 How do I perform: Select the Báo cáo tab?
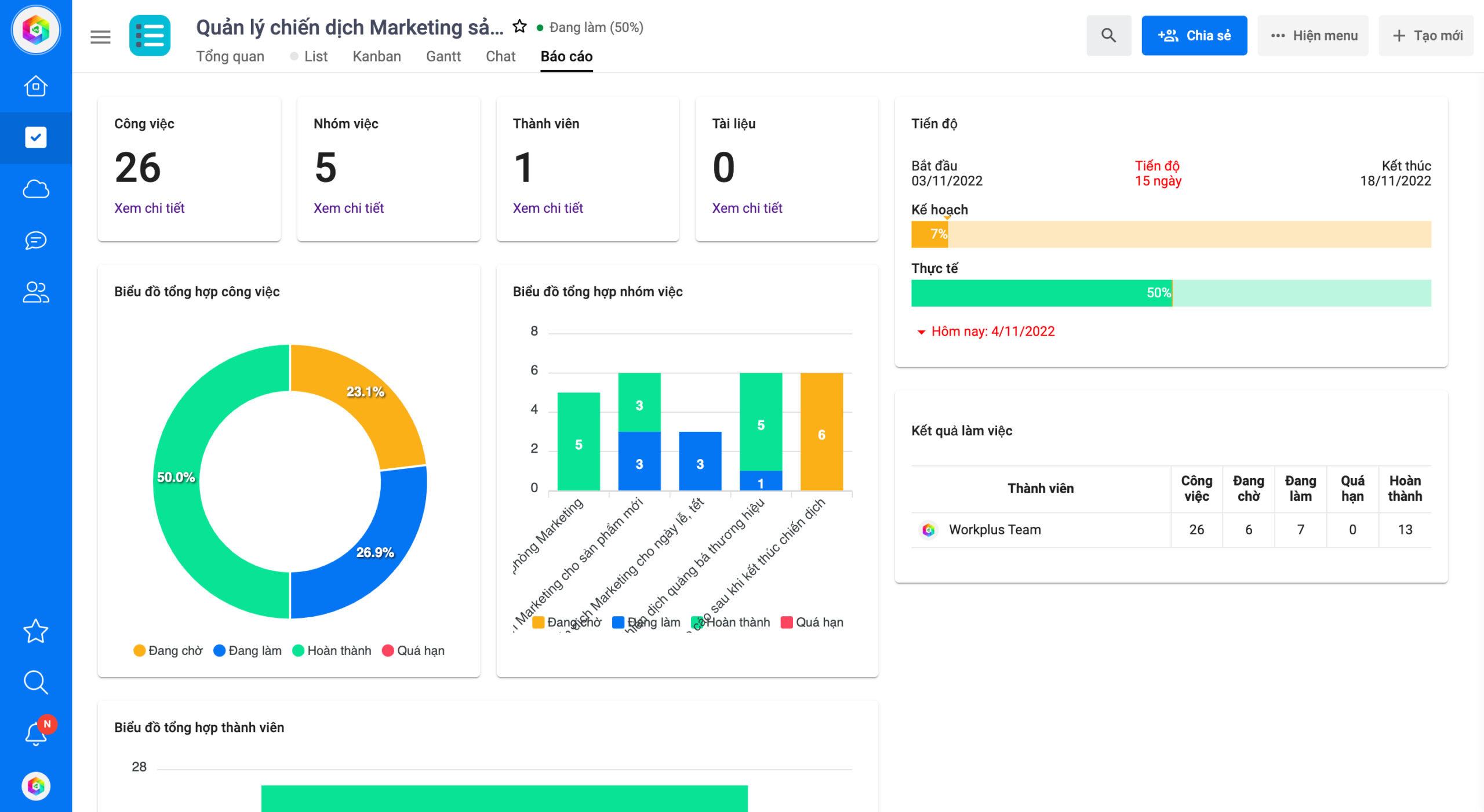click(566, 56)
